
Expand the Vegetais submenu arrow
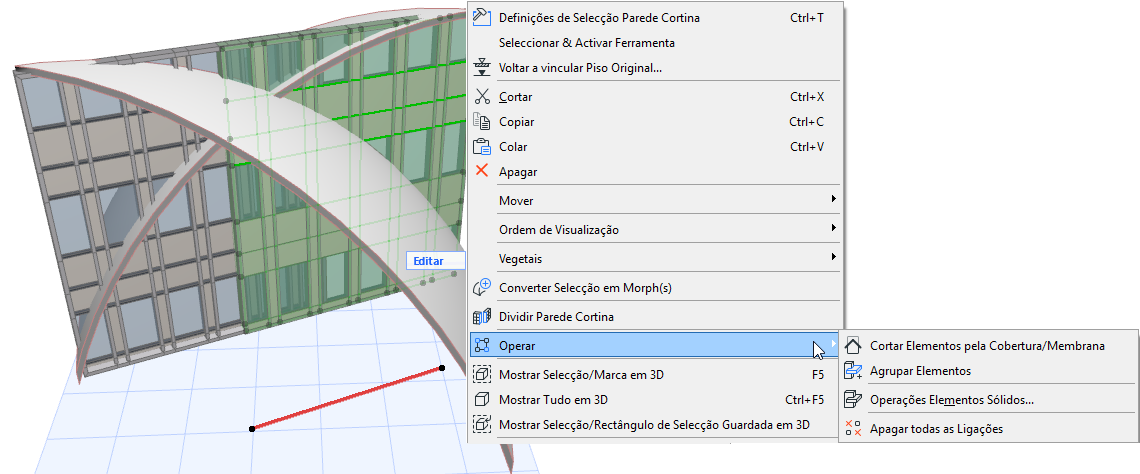833,257
